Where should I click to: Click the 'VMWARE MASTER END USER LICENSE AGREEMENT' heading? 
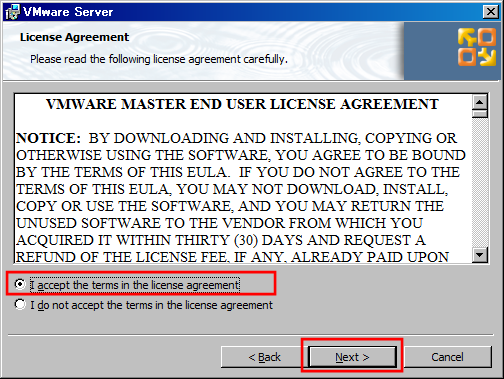[x=242, y=104]
